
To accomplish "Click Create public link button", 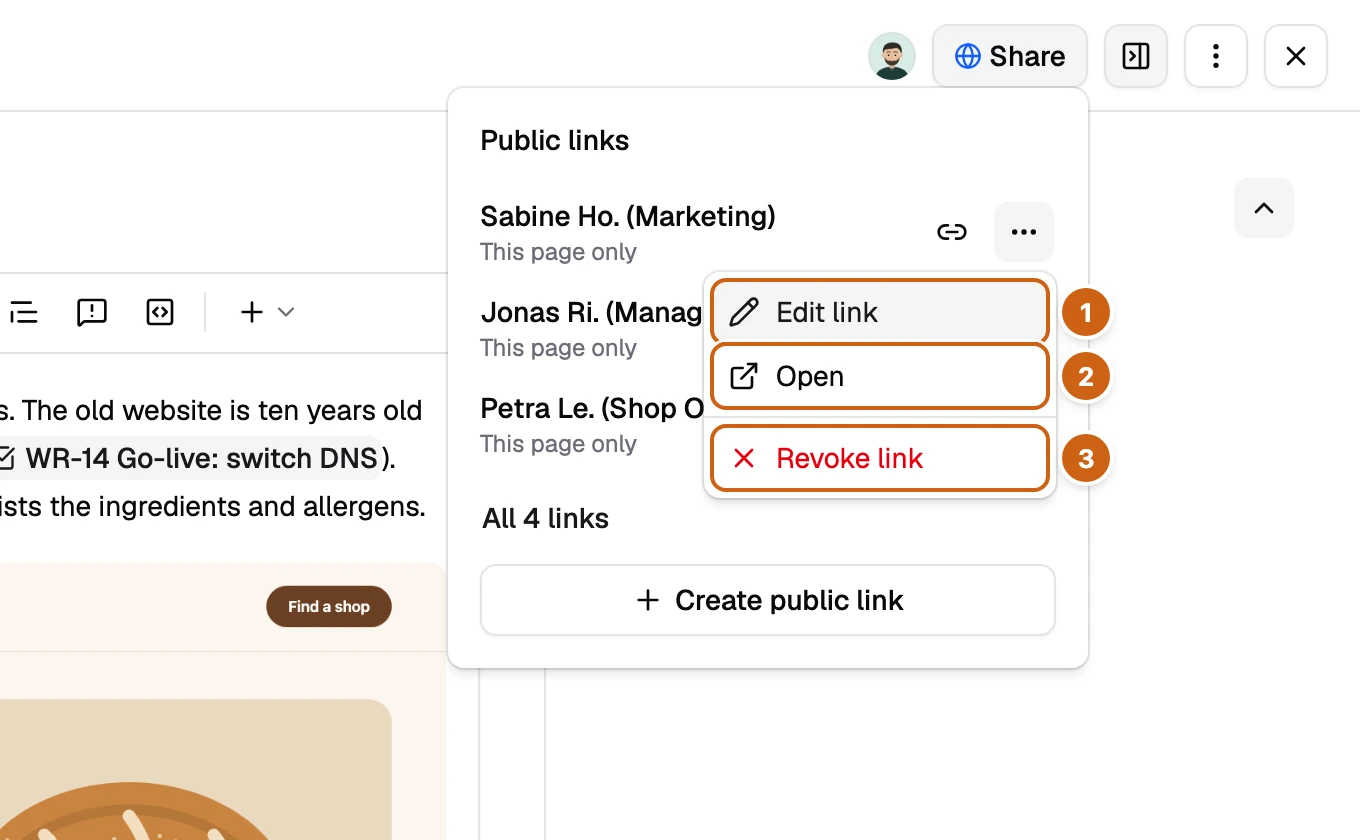I will 768,600.
